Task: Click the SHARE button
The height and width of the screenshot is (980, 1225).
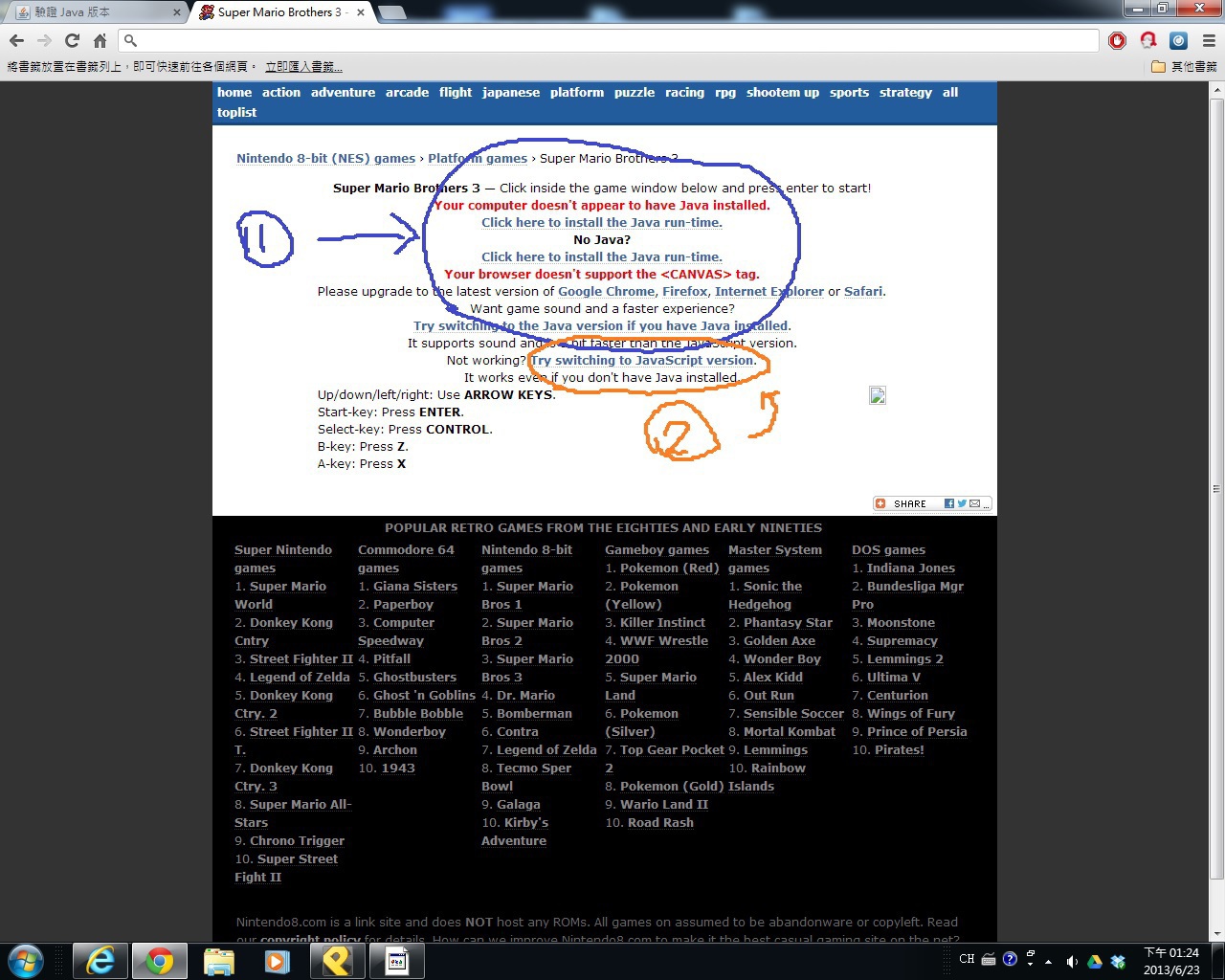Action: pyautogui.click(x=908, y=503)
